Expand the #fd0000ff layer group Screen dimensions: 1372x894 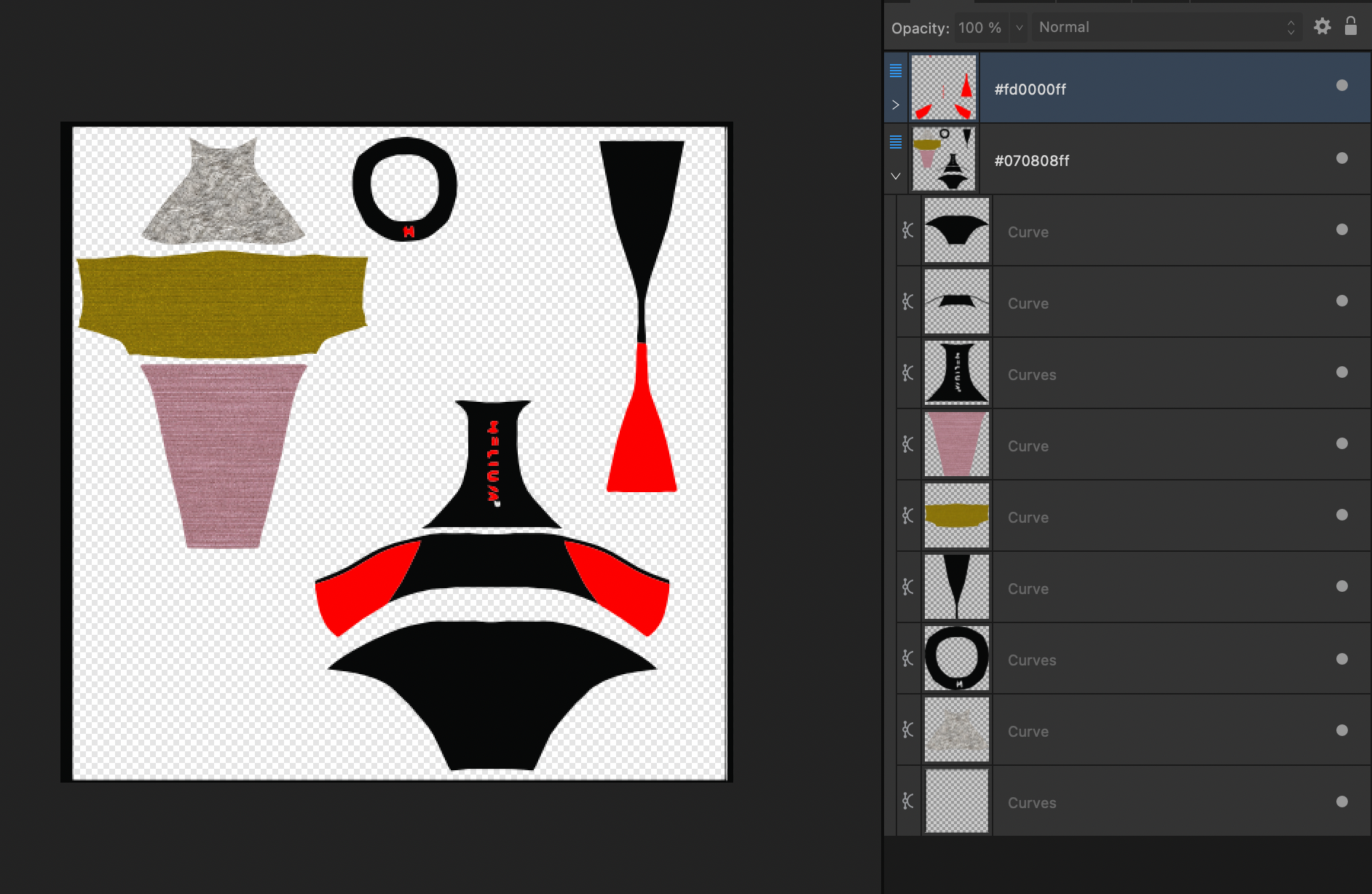pyautogui.click(x=896, y=105)
